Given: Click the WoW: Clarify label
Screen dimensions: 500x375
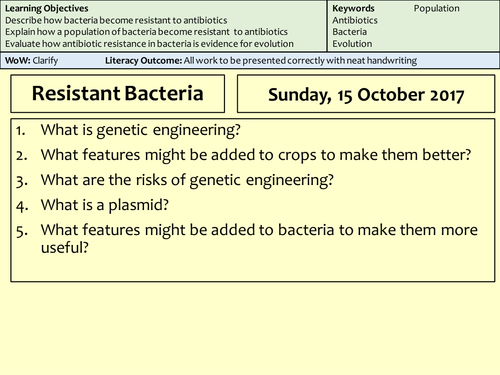Looking at the screenshot, I should [31, 61].
